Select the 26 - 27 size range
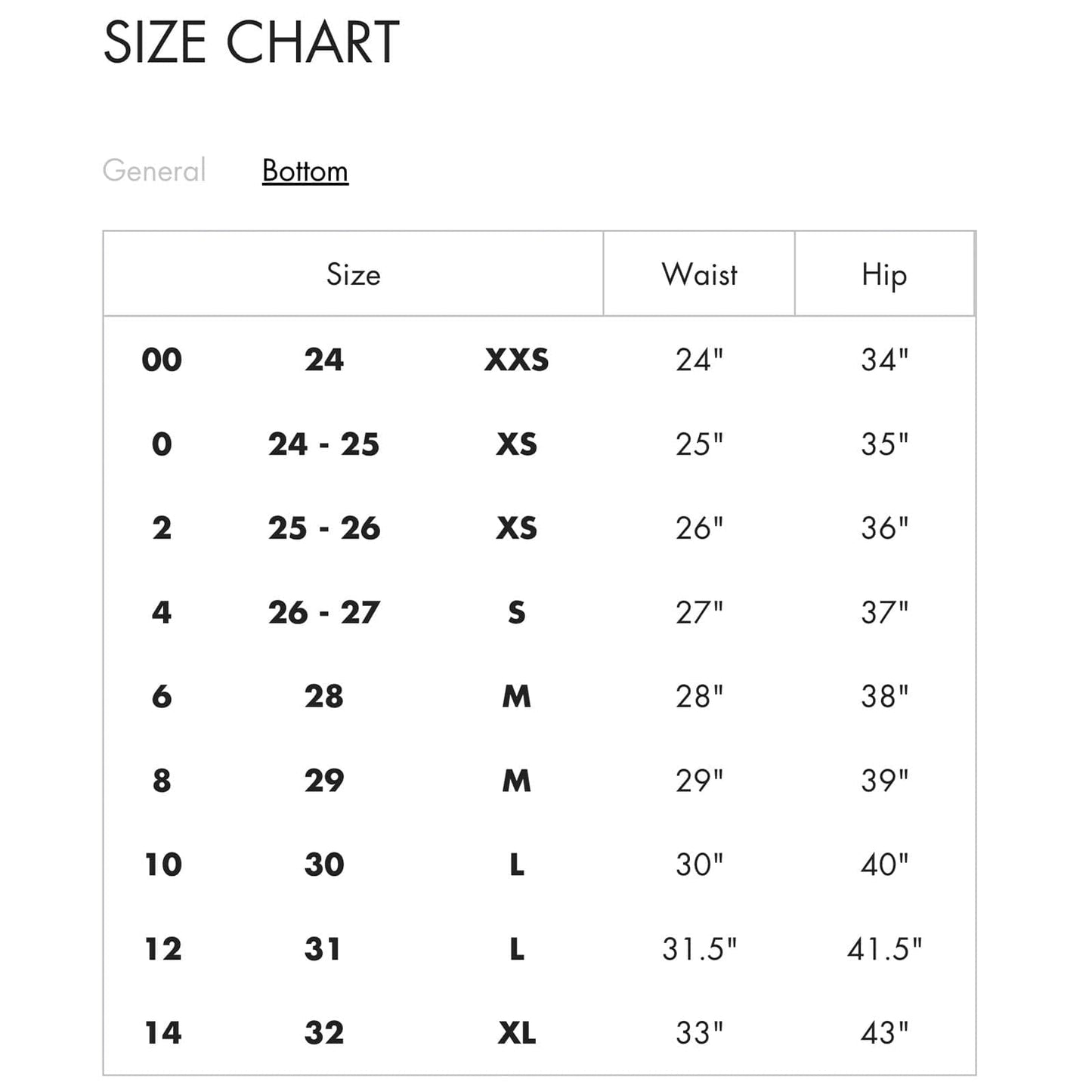 tap(323, 612)
